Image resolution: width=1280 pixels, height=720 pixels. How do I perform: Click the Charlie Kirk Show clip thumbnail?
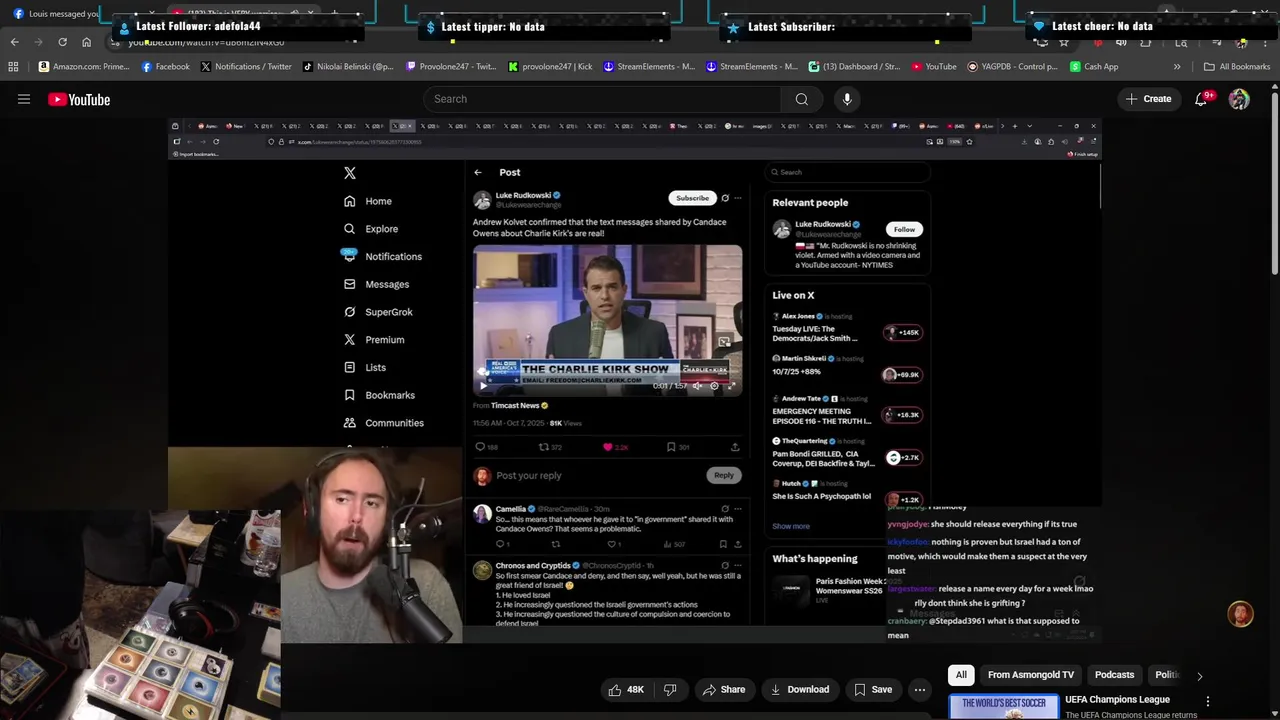click(608, 320)
